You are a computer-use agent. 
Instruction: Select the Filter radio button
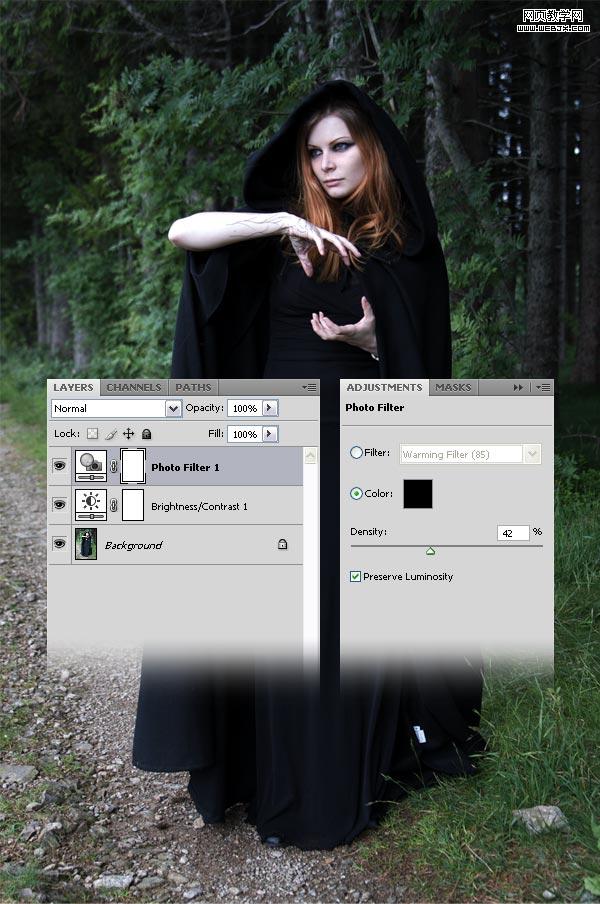pyautogui.click(x=356, y=453)
